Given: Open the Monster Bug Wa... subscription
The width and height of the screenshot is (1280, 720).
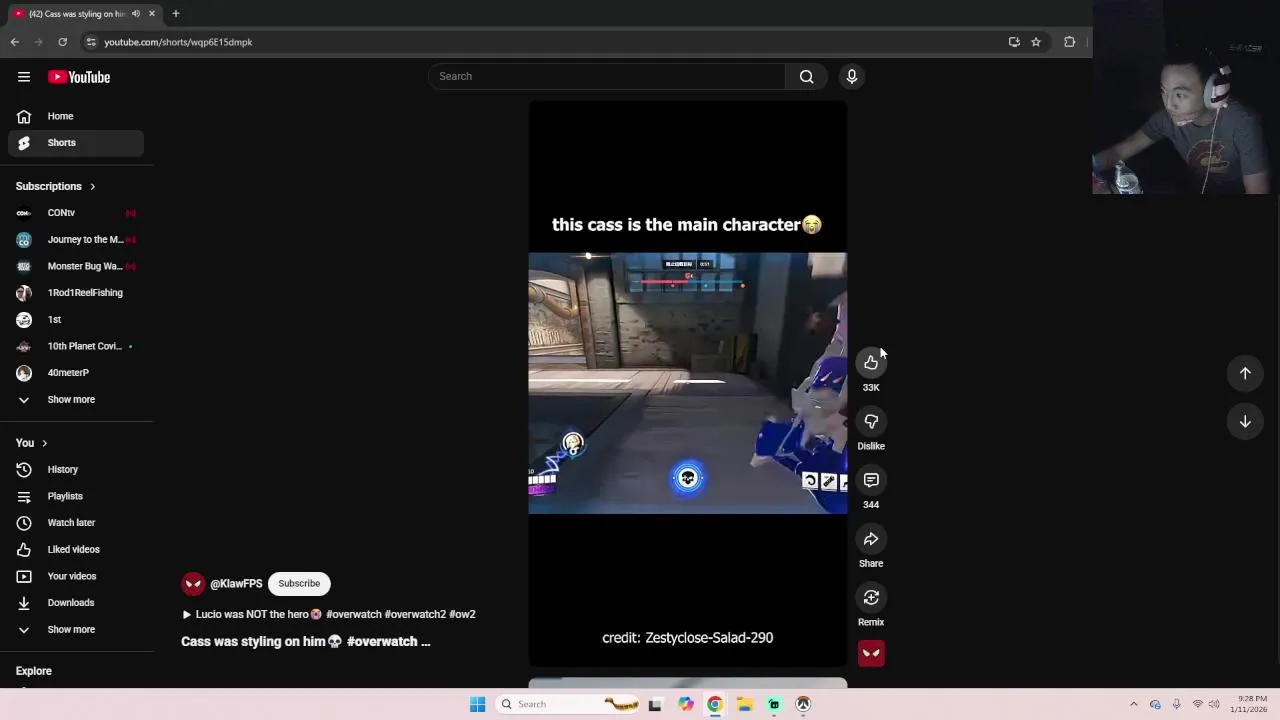Looking at the screenshot, I should click(x=76, y=266).
